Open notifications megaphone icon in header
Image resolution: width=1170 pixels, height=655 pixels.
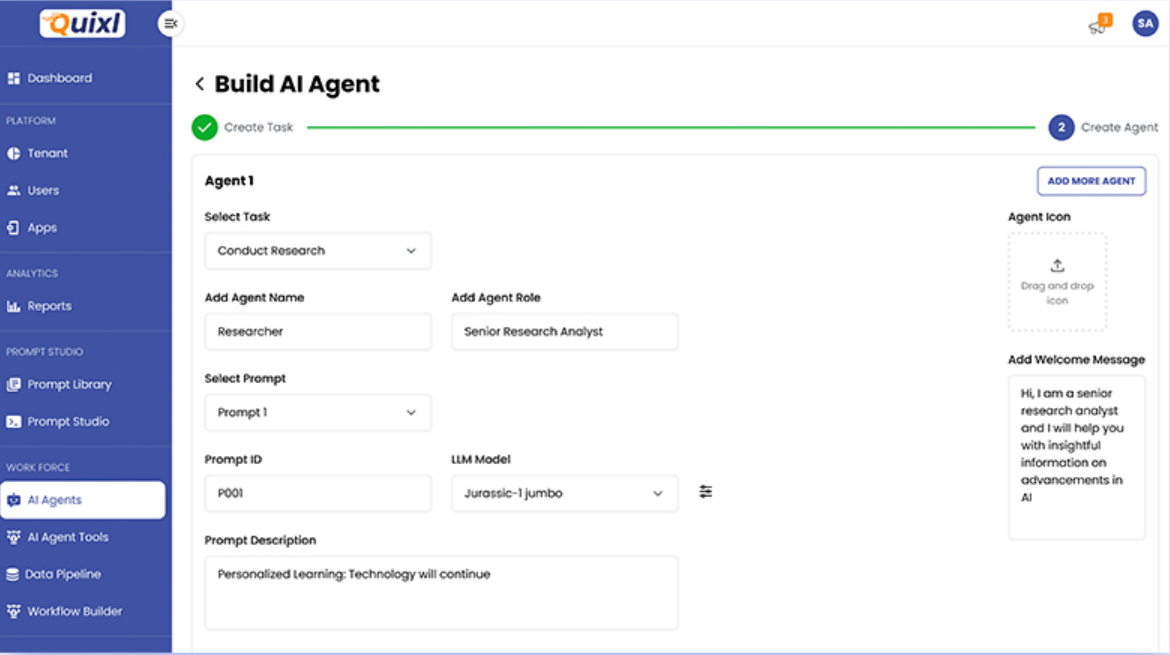(1098, 25)
